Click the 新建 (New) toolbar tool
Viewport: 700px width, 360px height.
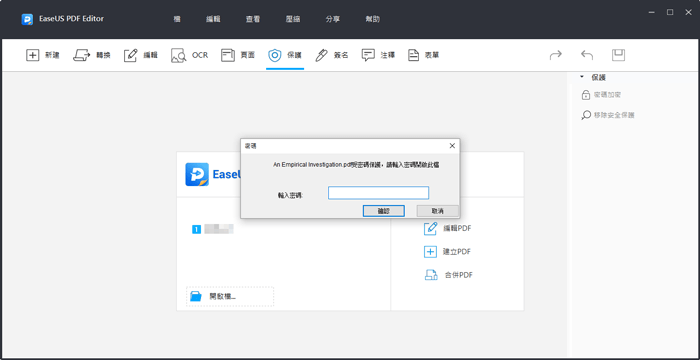pyautogui.click(x=42, y=55)
